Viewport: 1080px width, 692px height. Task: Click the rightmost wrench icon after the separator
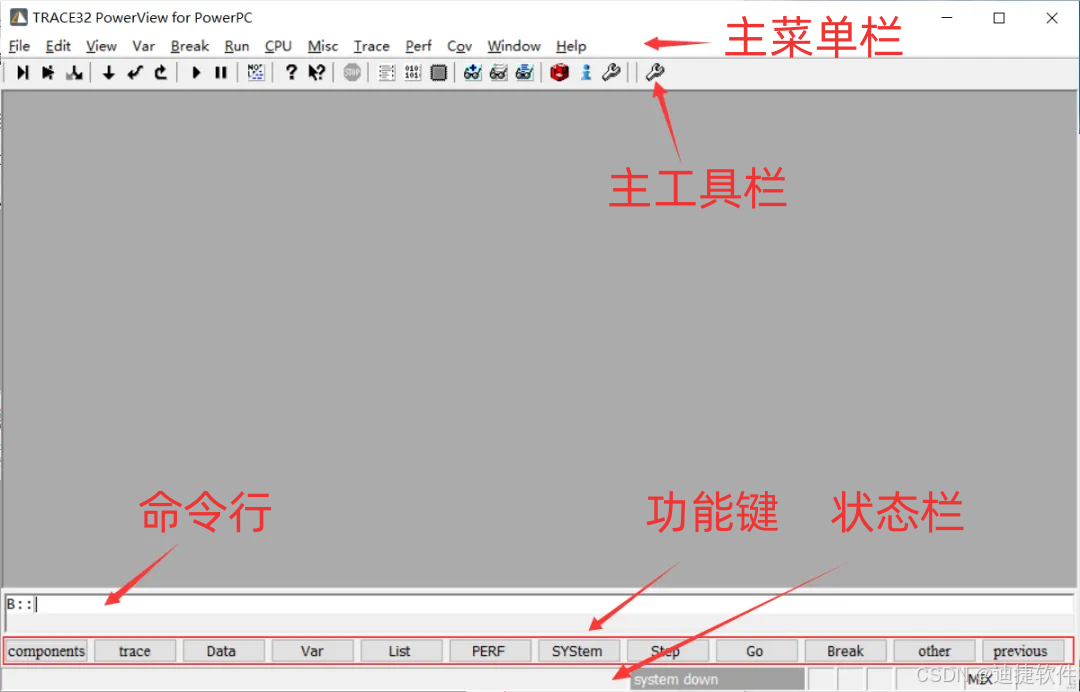pyautogui.click(x=654, y=72)
